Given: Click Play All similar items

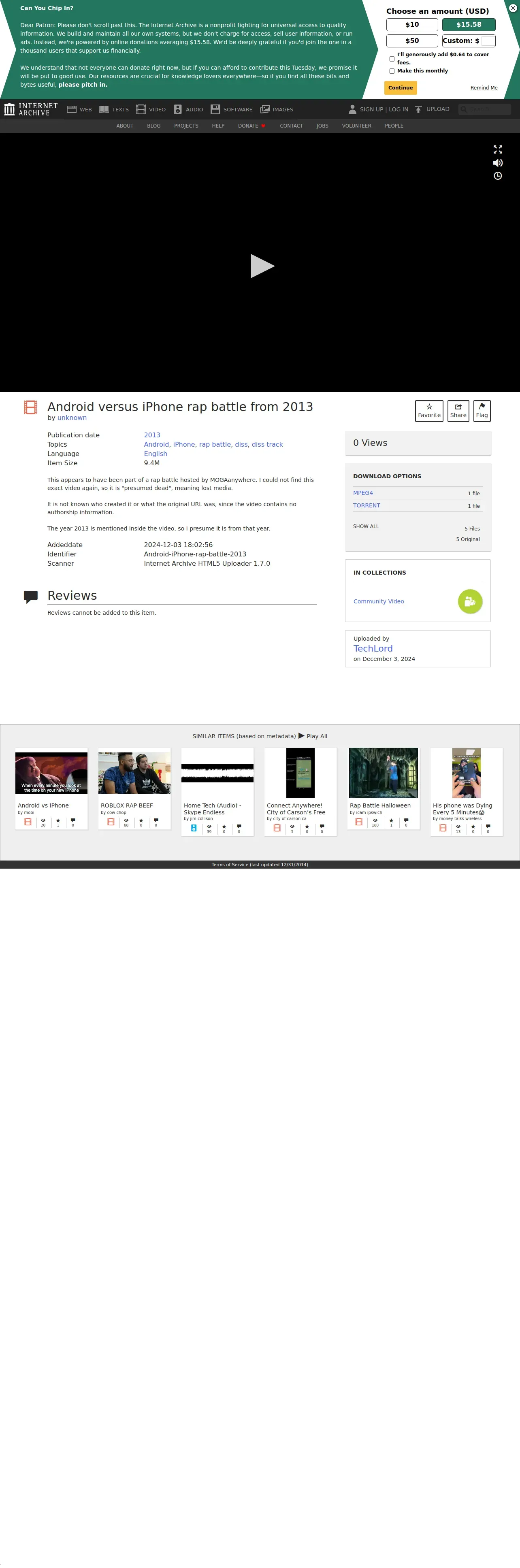Looking at the screenshot, I should (313, 736).
